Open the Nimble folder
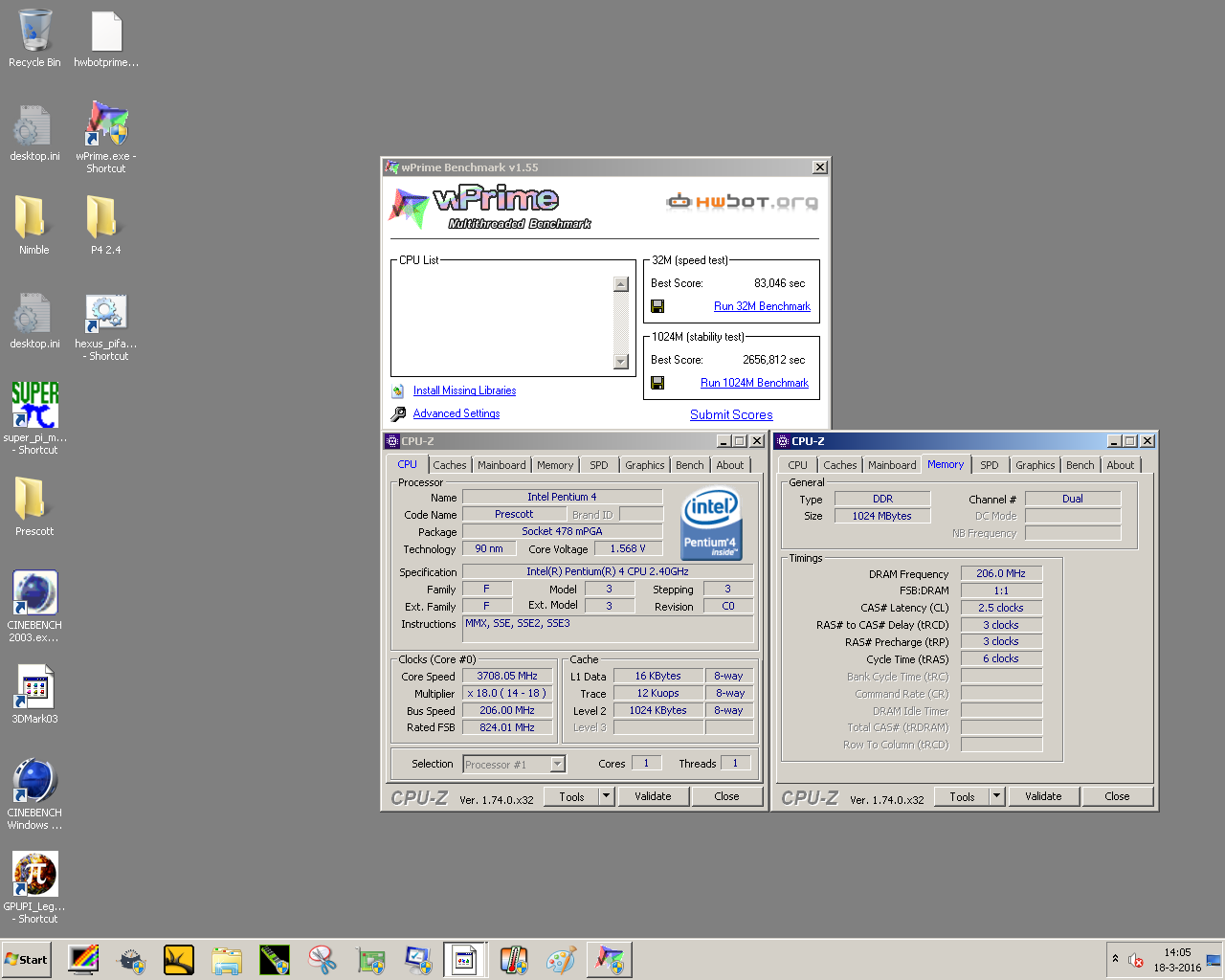 point(34,225)
